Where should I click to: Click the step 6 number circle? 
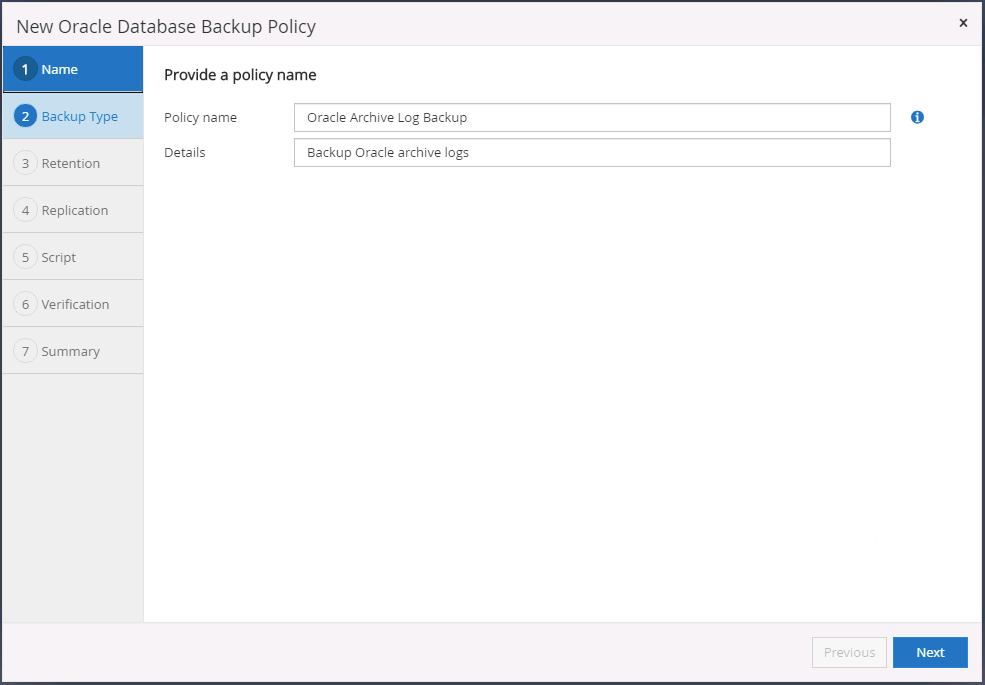[x=26, y=304]
